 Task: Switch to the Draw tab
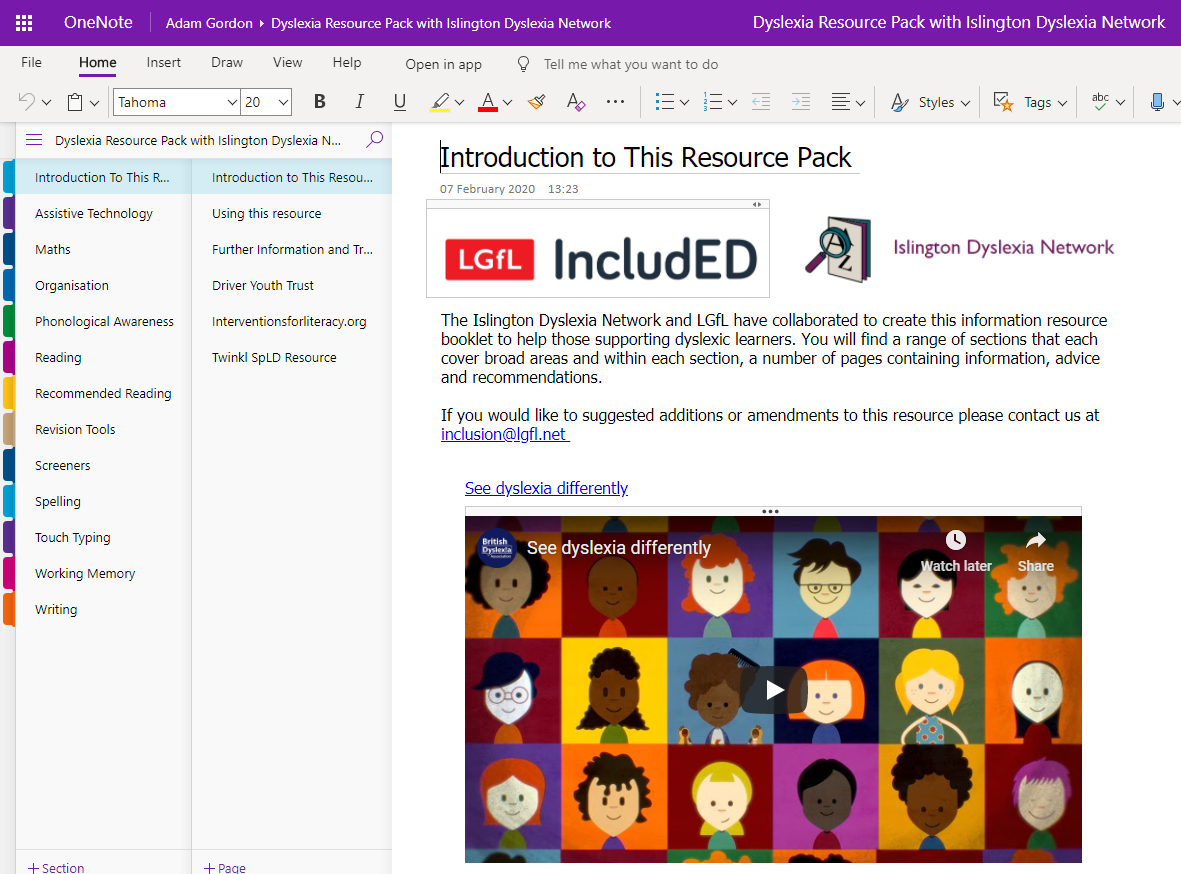[227, 63]
